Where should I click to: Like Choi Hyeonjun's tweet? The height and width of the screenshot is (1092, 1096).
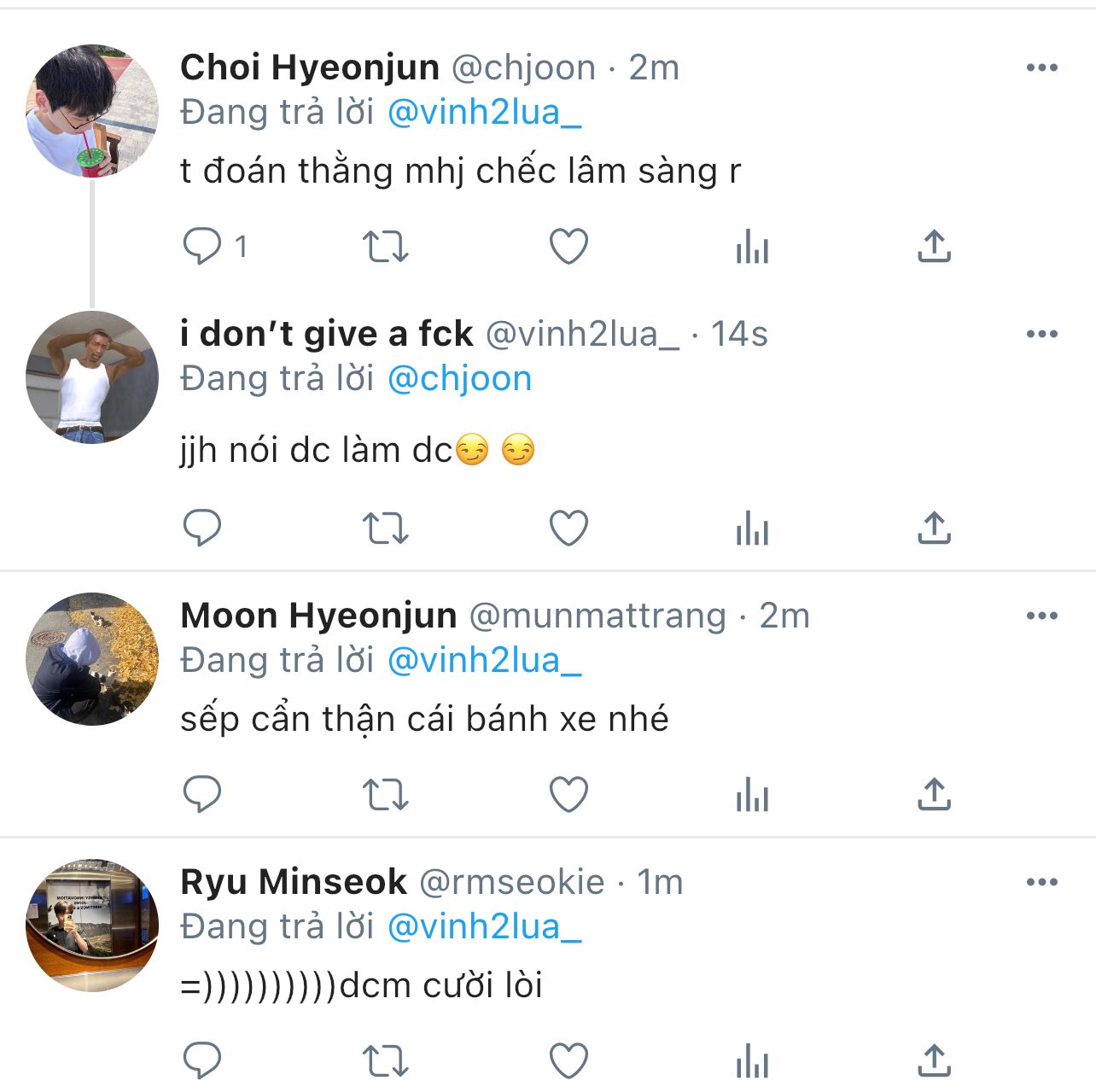(x=568, y=247)
